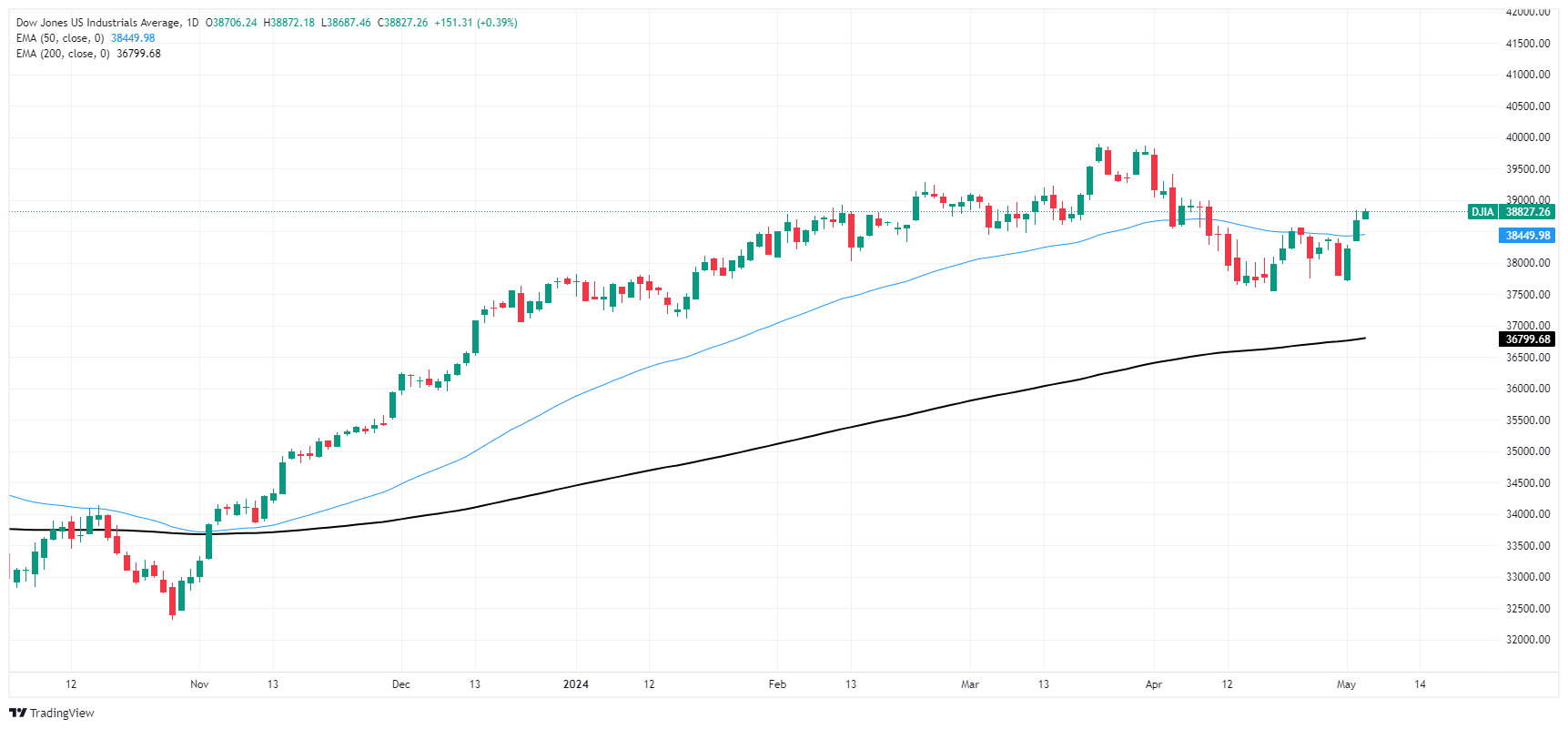The width and height of the screenshot is (1568, 729).
Task: Click the Nov label on time axis
Action: point(199,684)
